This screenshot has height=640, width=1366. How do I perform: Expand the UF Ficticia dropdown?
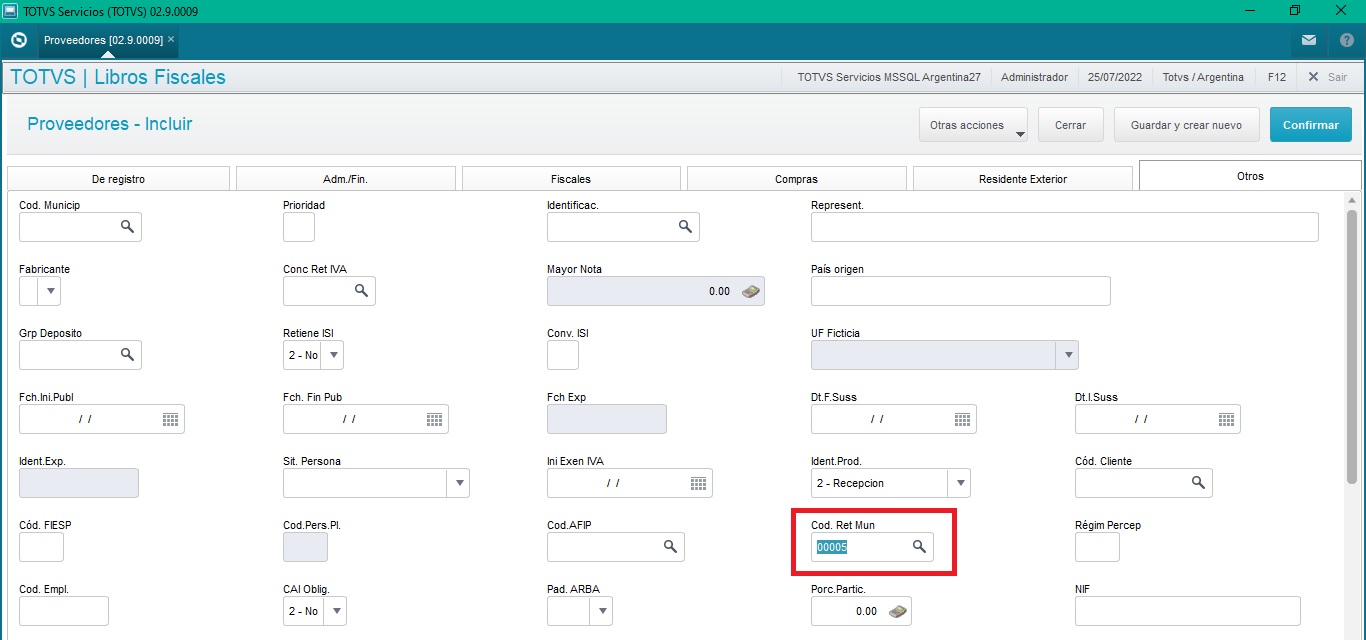click(1068, 355)
